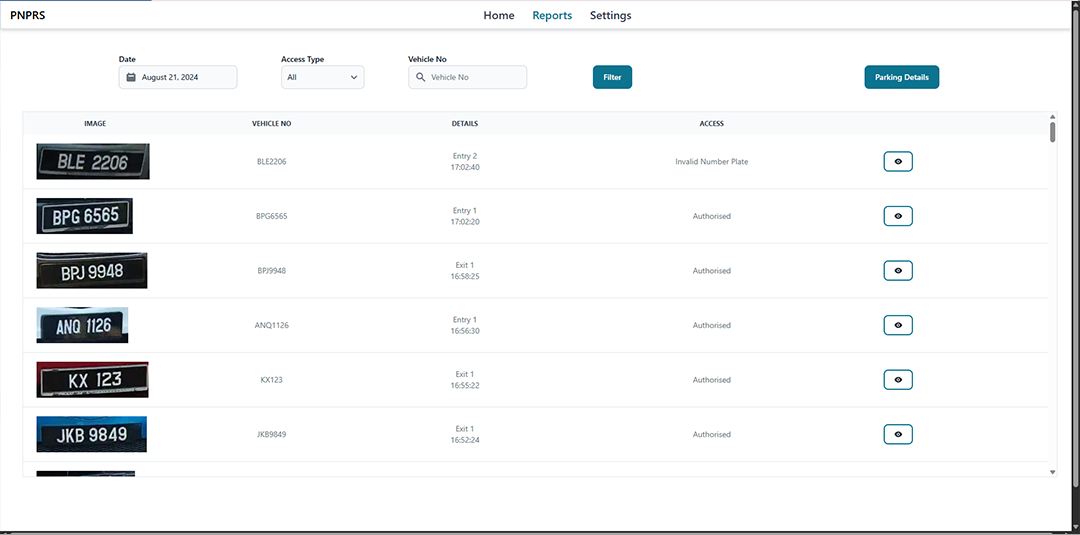Select the Reports tab
Viewport: 1080px width, 535px height.
pos(552,15)
